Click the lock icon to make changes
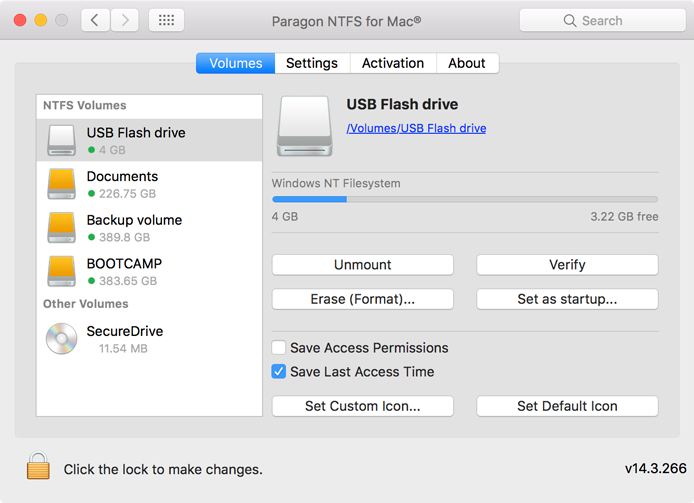The image size is (694, 503). [x=38, y=466]
